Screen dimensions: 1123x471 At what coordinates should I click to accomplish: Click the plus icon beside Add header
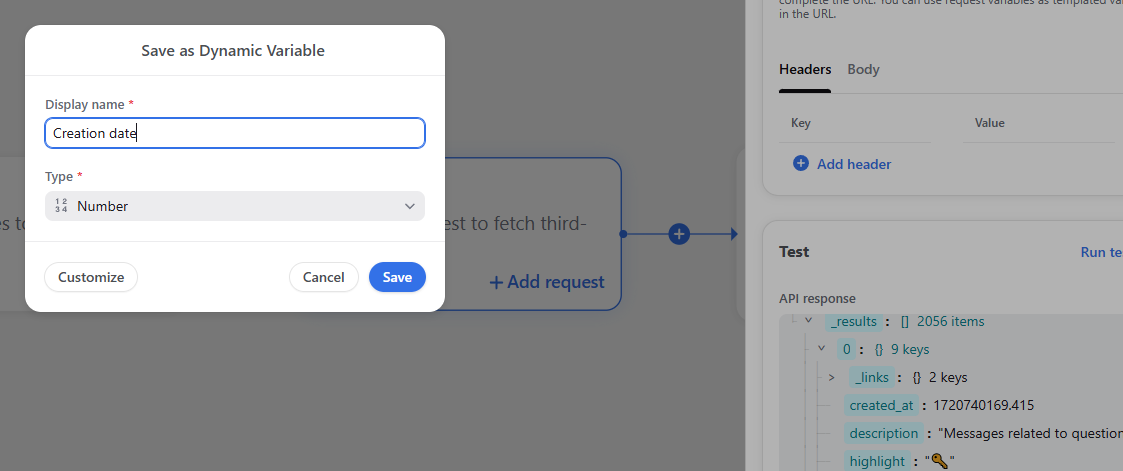(801, 164)
